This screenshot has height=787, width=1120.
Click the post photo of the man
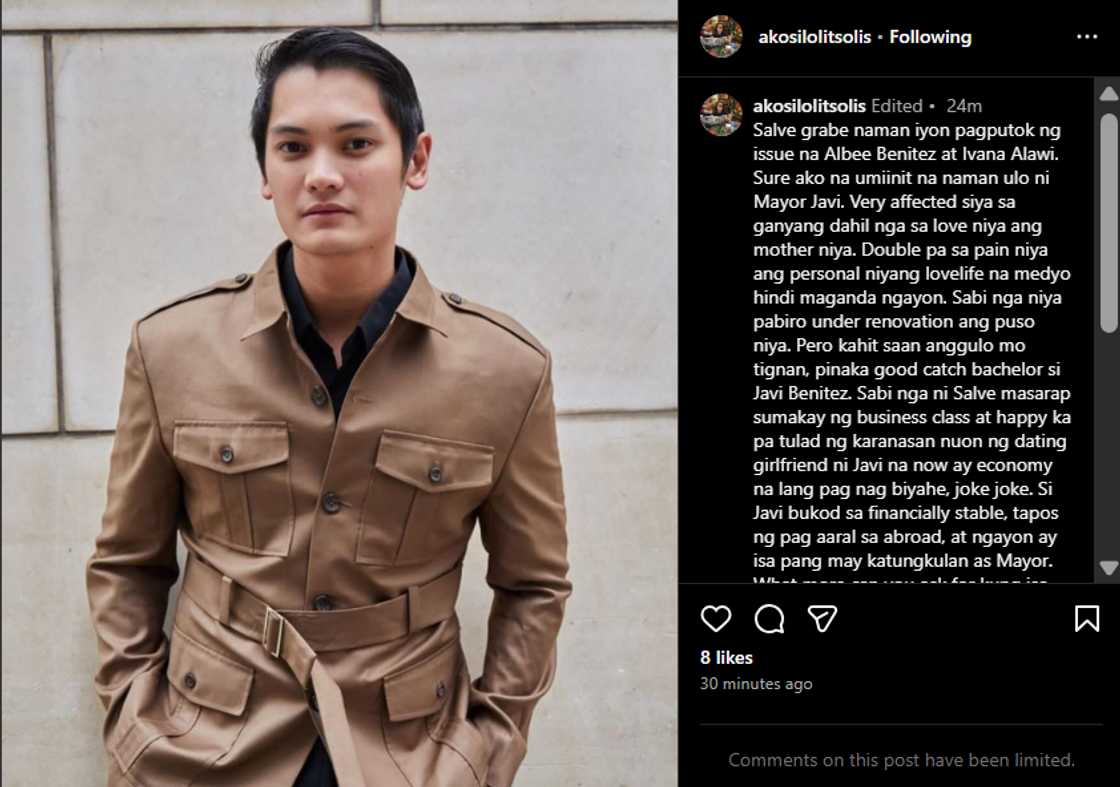point(339,394)
